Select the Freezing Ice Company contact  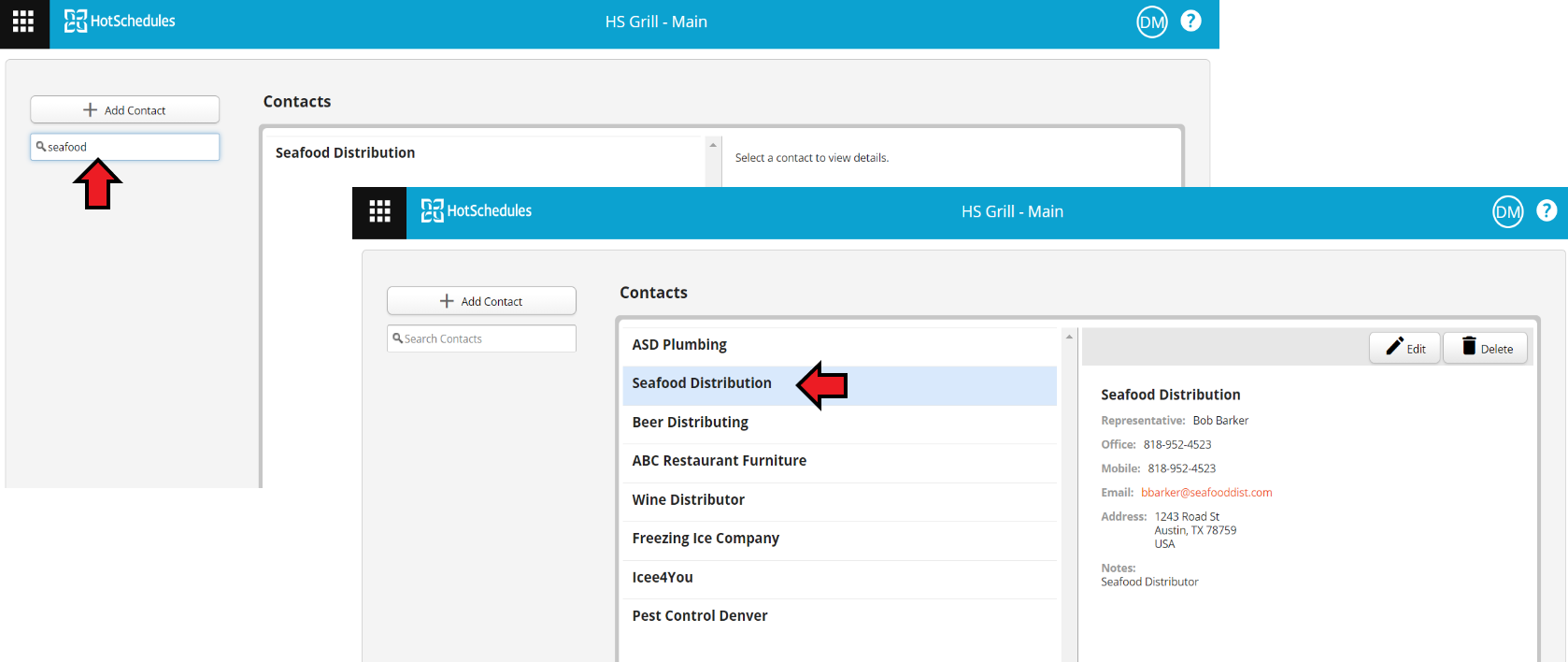[x=839, y=539]
